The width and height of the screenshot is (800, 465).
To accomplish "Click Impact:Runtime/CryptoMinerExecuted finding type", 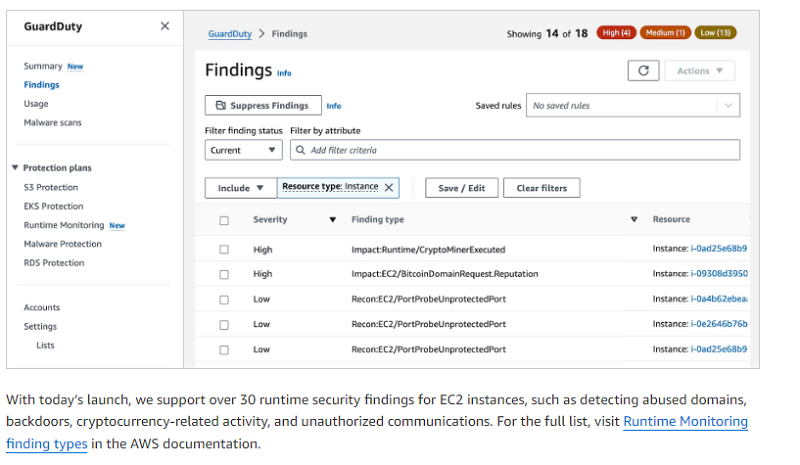I will click(x=428, y=250).
